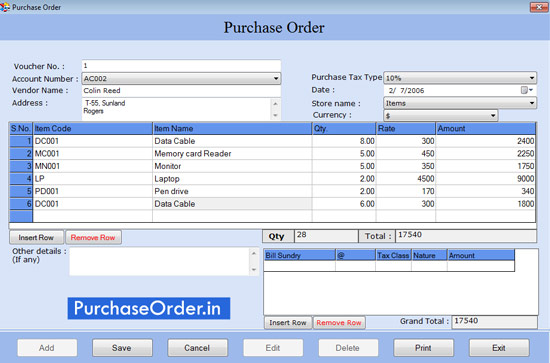Expand the Account Number dropdown
550x363 pixels.
pos(276,78)
